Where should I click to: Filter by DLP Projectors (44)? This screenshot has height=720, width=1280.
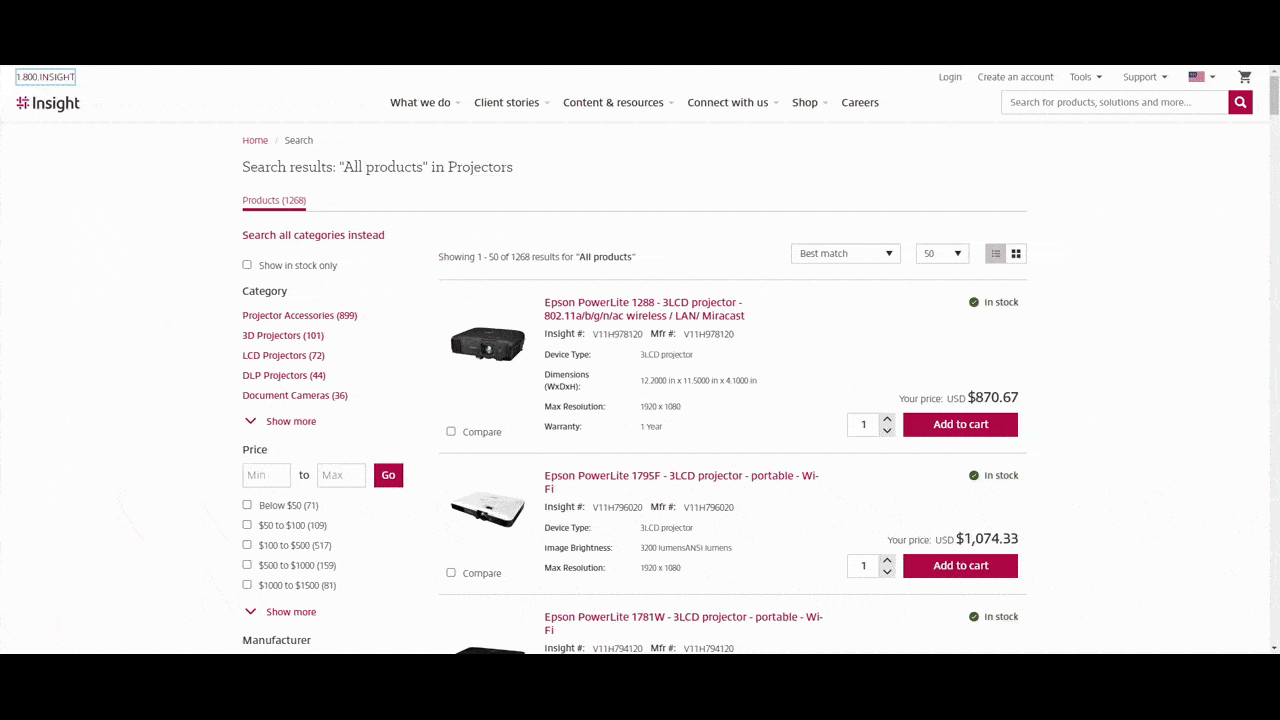[x=284, y=375]
